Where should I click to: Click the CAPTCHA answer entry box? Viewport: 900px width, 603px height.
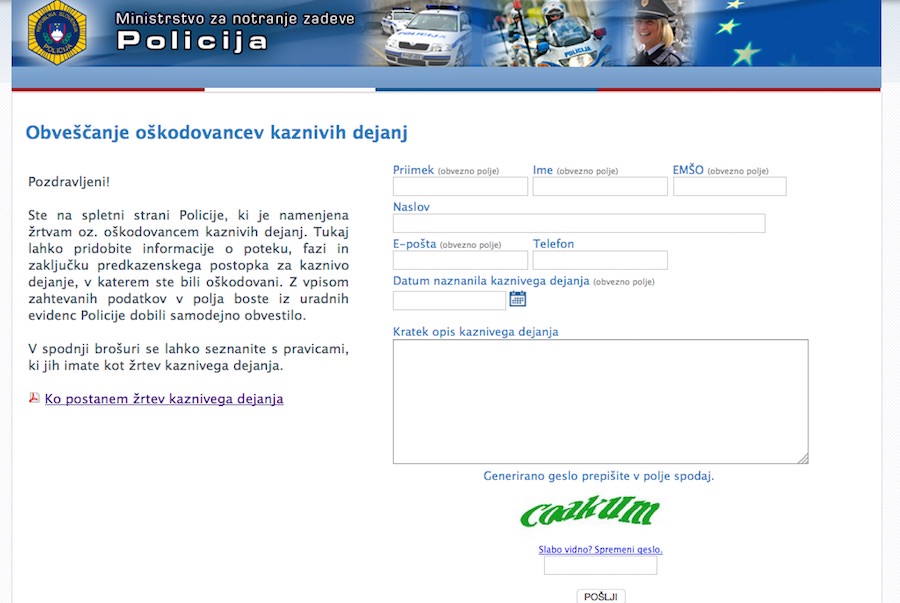coord(599,564)
